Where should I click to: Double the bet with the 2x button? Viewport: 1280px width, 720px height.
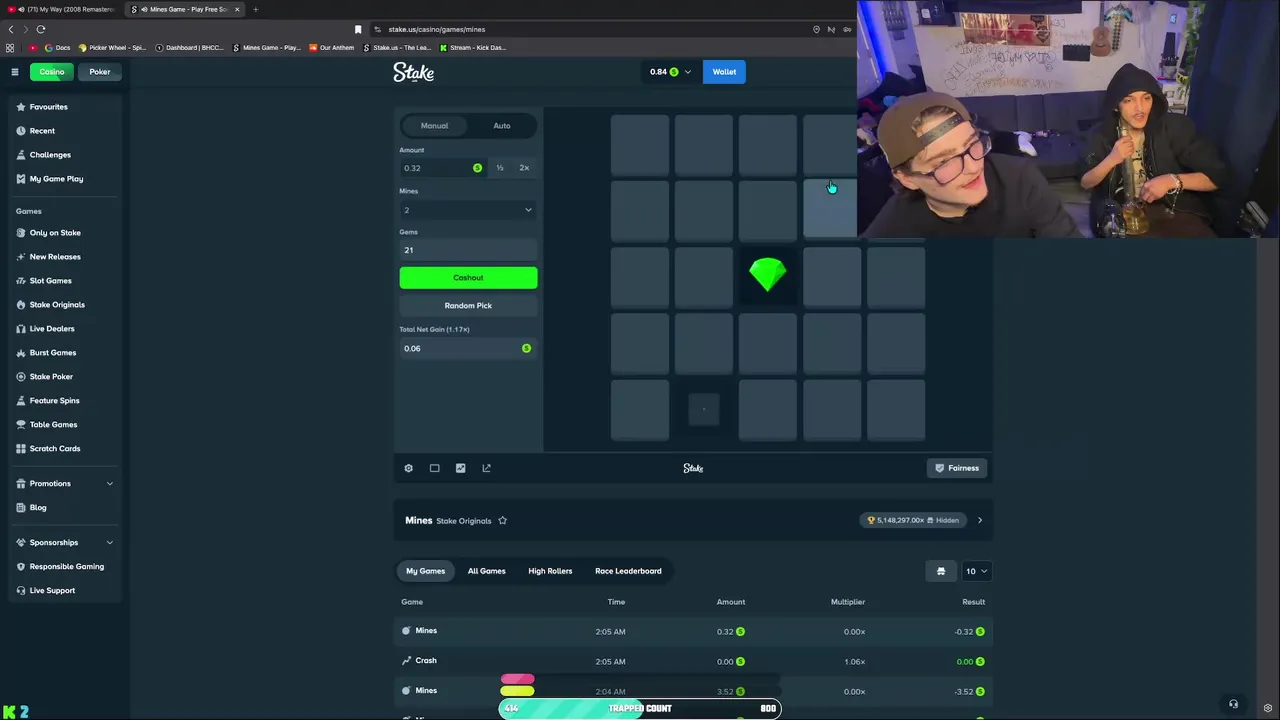524,168
